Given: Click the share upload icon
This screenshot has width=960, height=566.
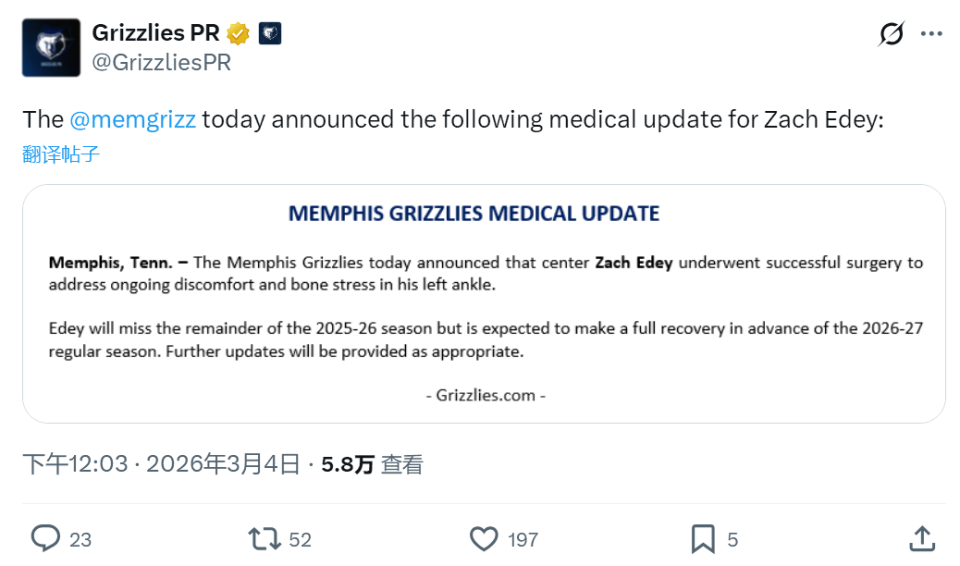Looking at the screenshot, I should 922,539.
